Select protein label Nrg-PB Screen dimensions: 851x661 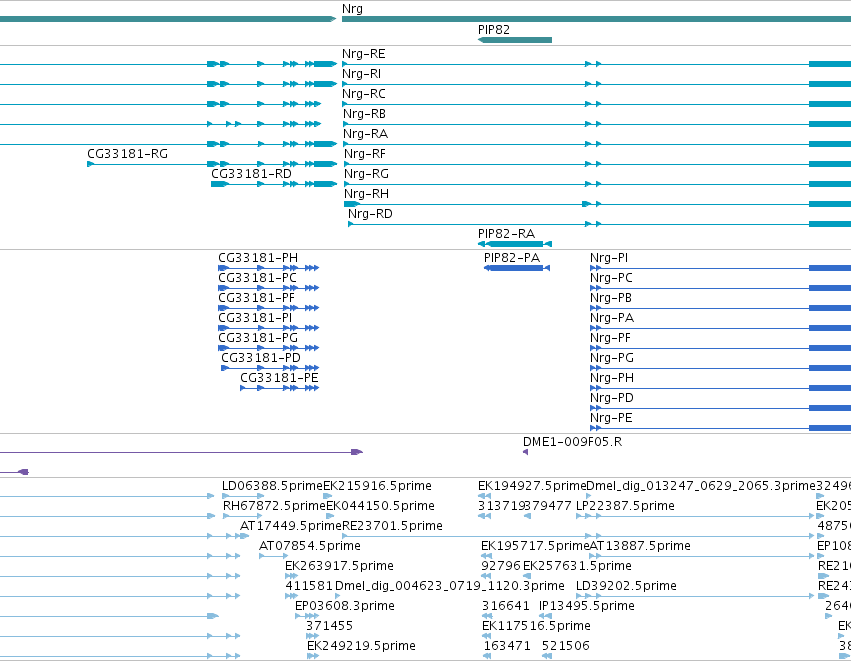click(x=611, y=298)
